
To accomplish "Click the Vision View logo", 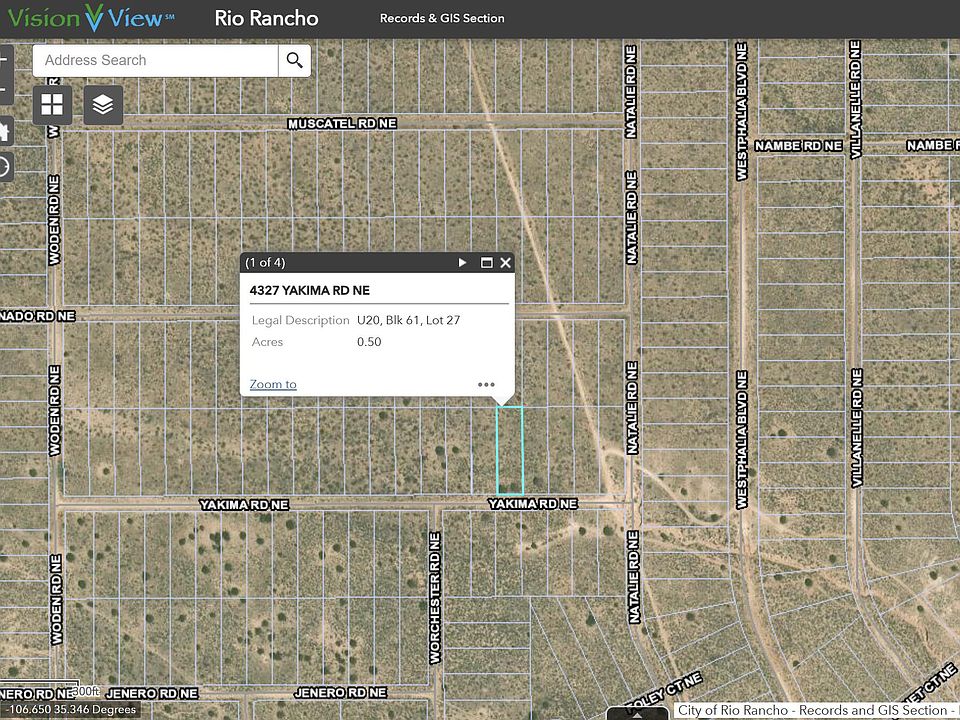I will [91, 18].
